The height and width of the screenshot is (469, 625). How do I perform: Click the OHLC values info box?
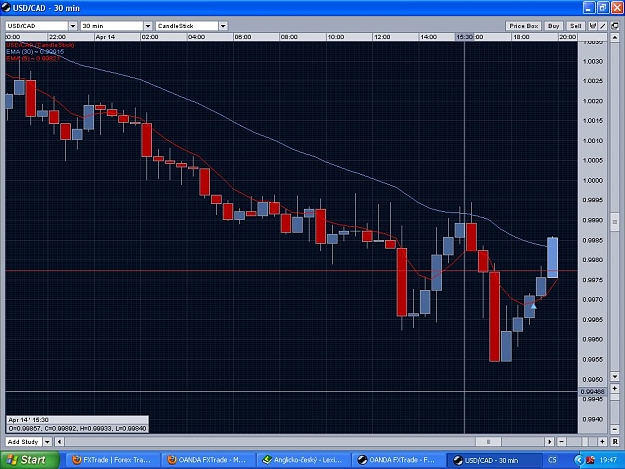pos(77,424)
